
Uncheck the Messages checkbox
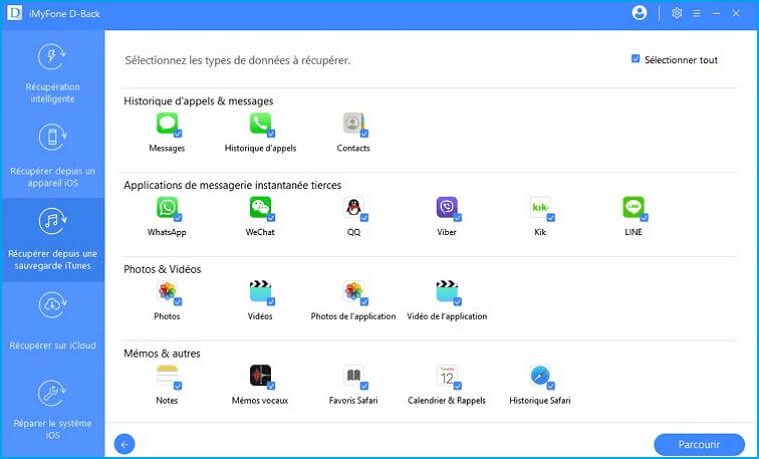click(178, 133)
